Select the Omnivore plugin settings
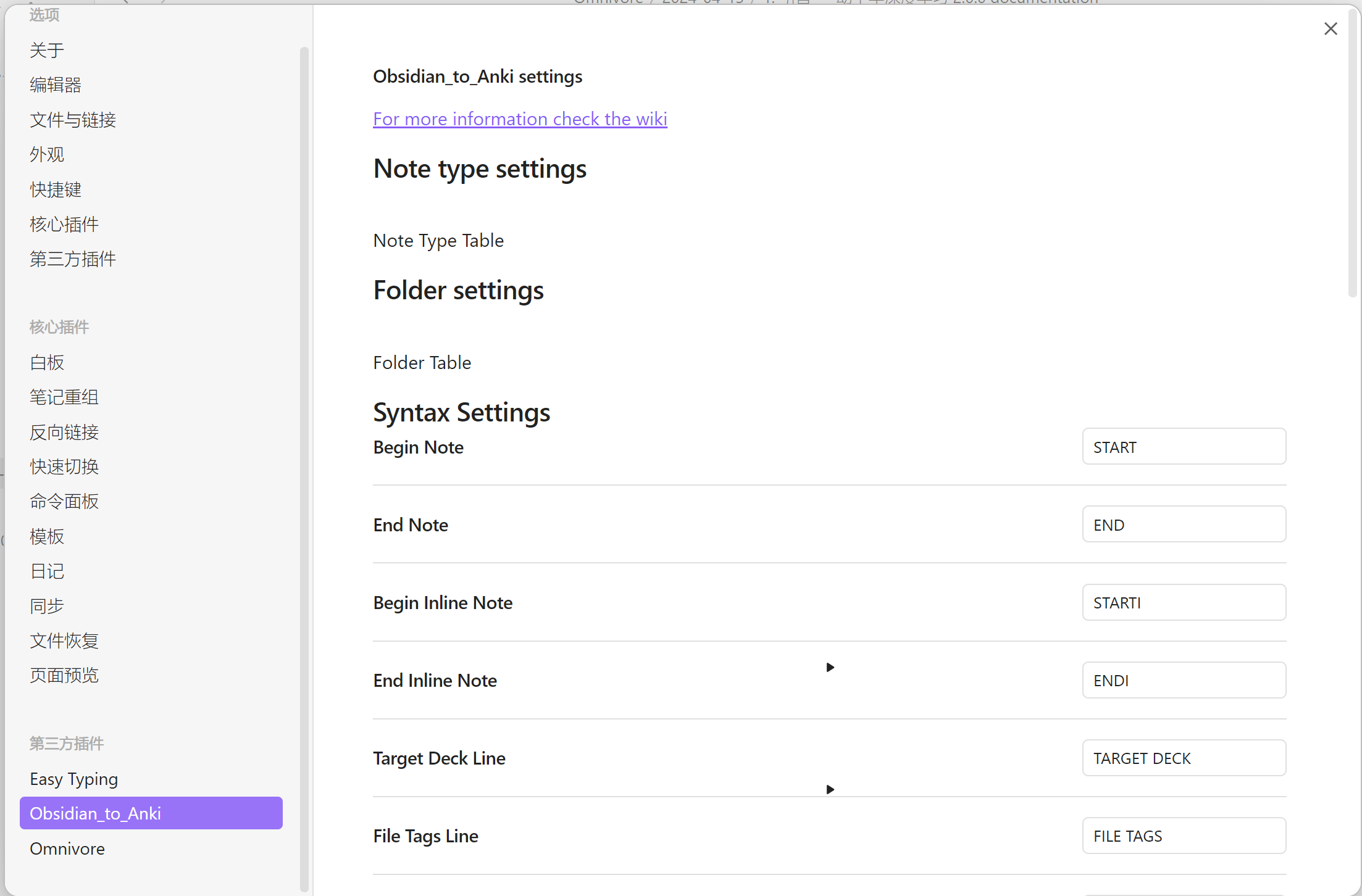 click(x=67, y=848)
